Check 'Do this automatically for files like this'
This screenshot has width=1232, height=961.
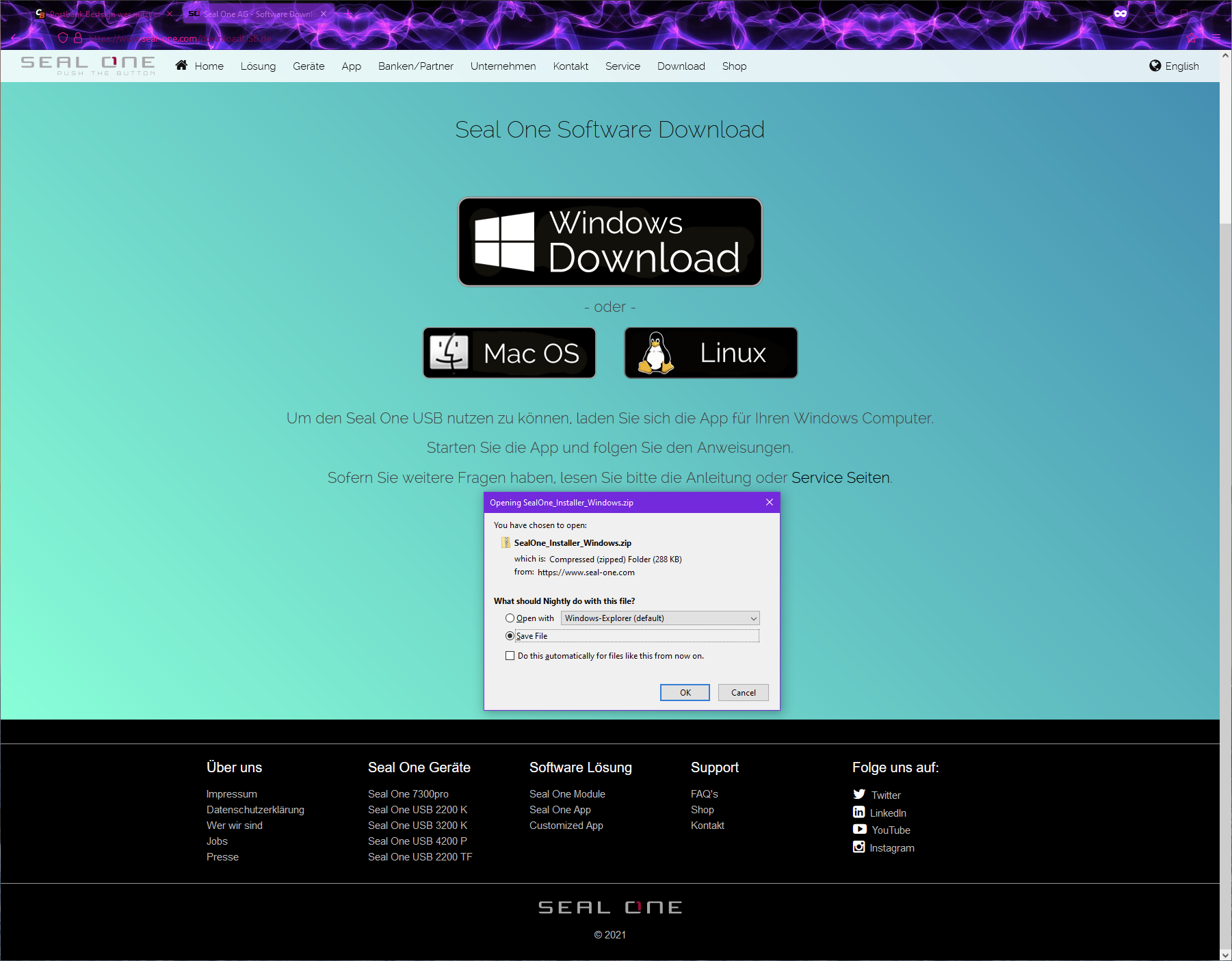click(510, 656)
